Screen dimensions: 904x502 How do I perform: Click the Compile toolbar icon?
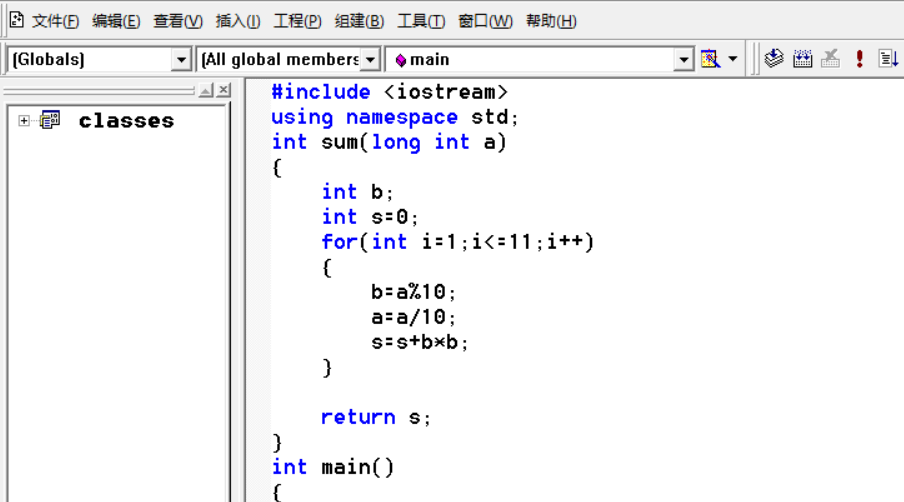point(774,59)
